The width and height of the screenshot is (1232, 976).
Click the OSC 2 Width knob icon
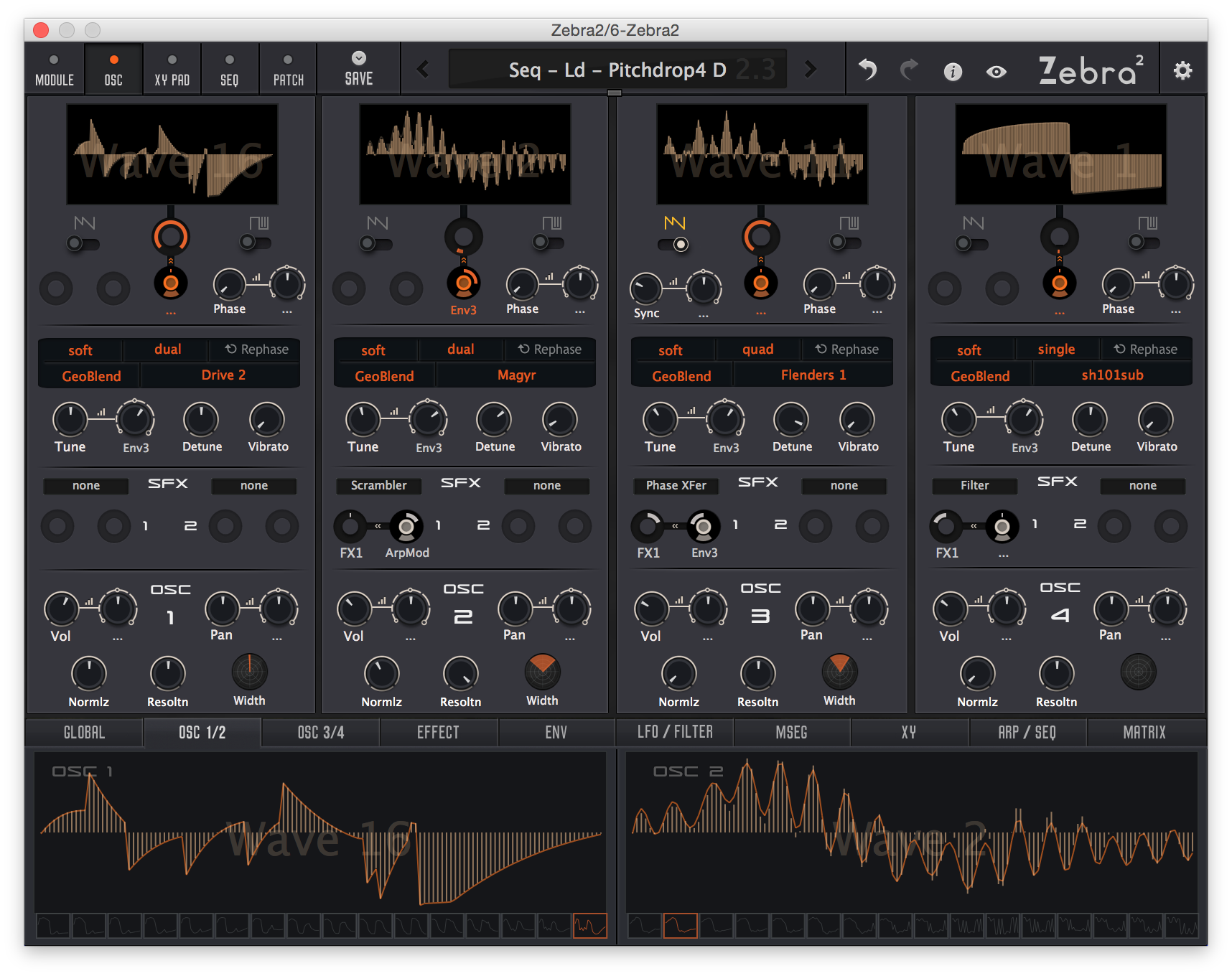pos(542,672)
